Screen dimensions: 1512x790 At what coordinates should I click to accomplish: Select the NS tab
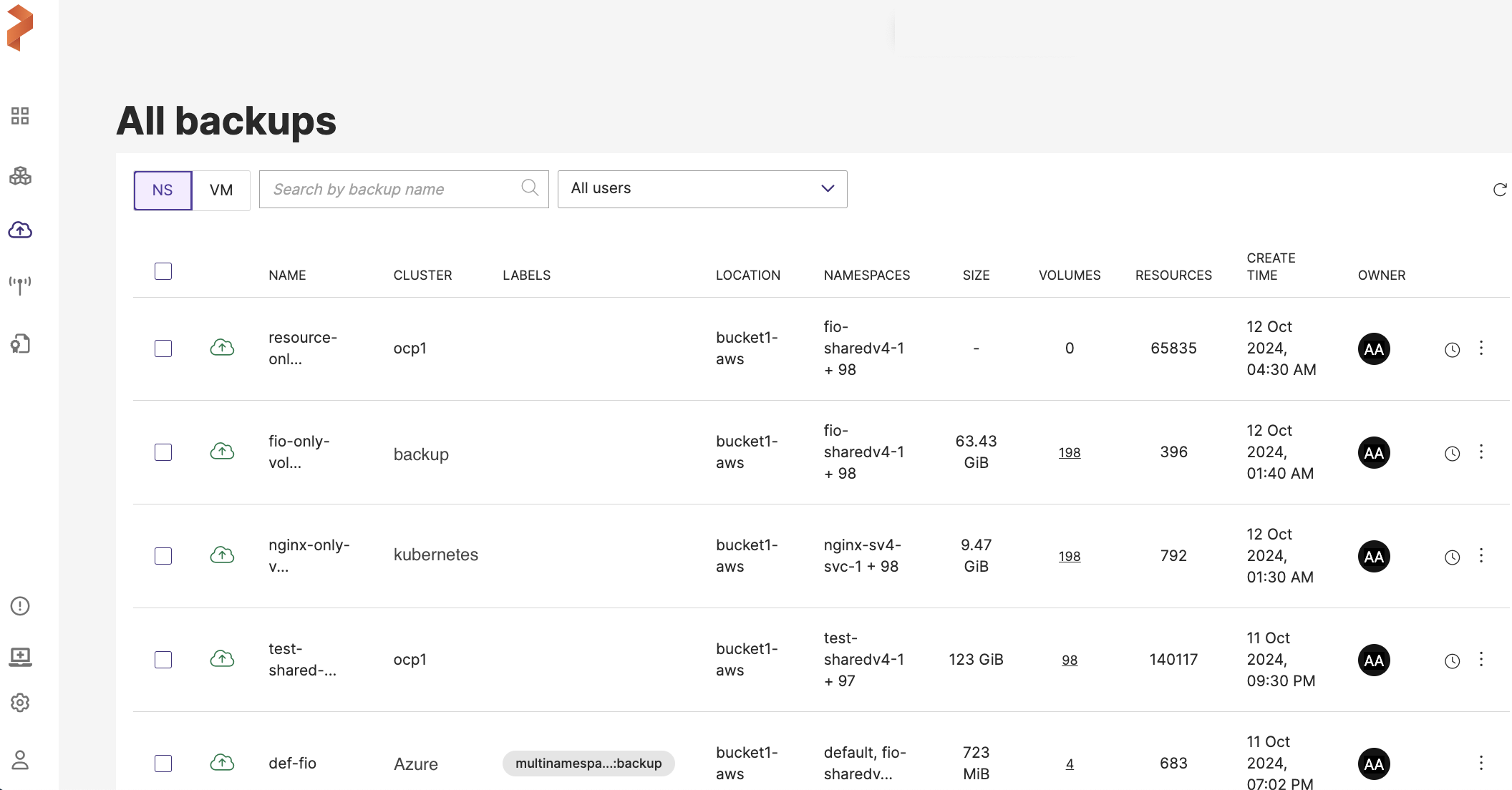[x=163, y=190]
